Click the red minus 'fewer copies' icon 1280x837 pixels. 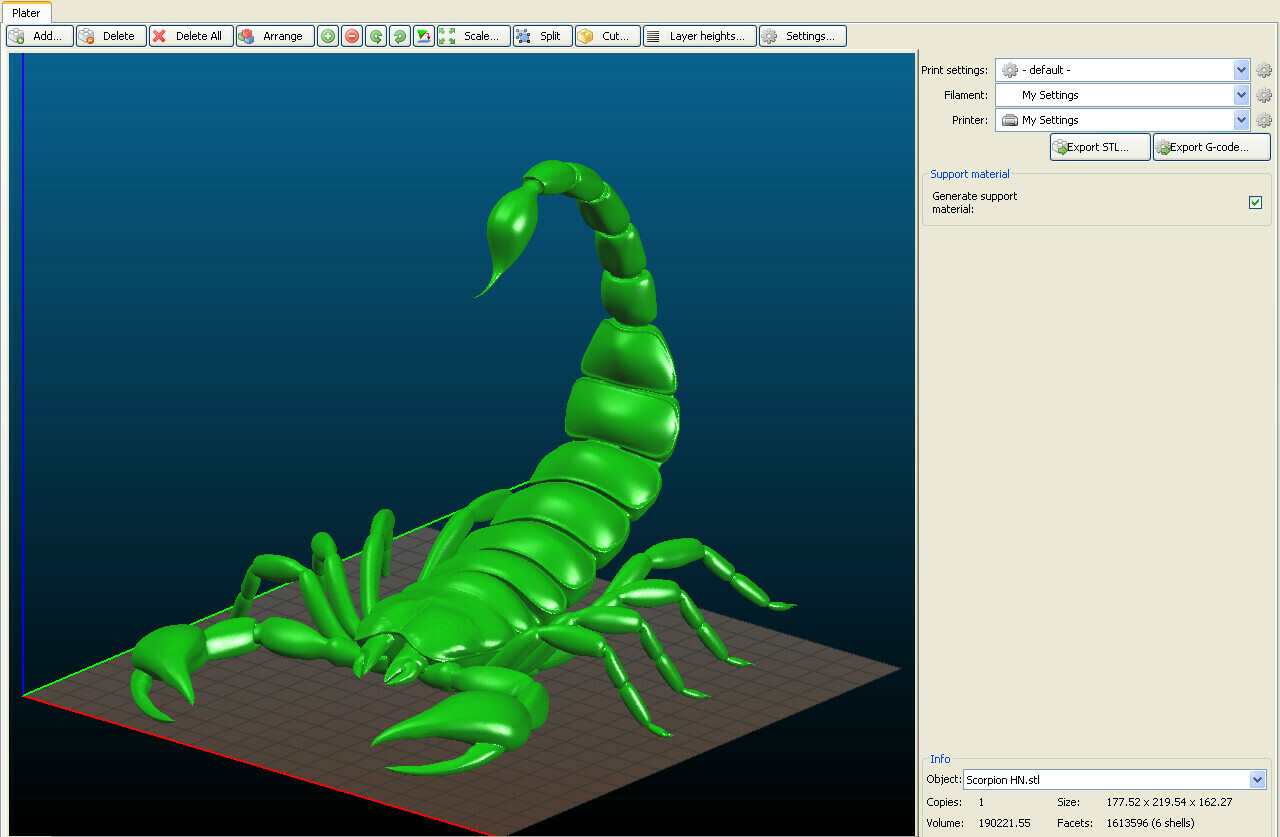(352, 36)
